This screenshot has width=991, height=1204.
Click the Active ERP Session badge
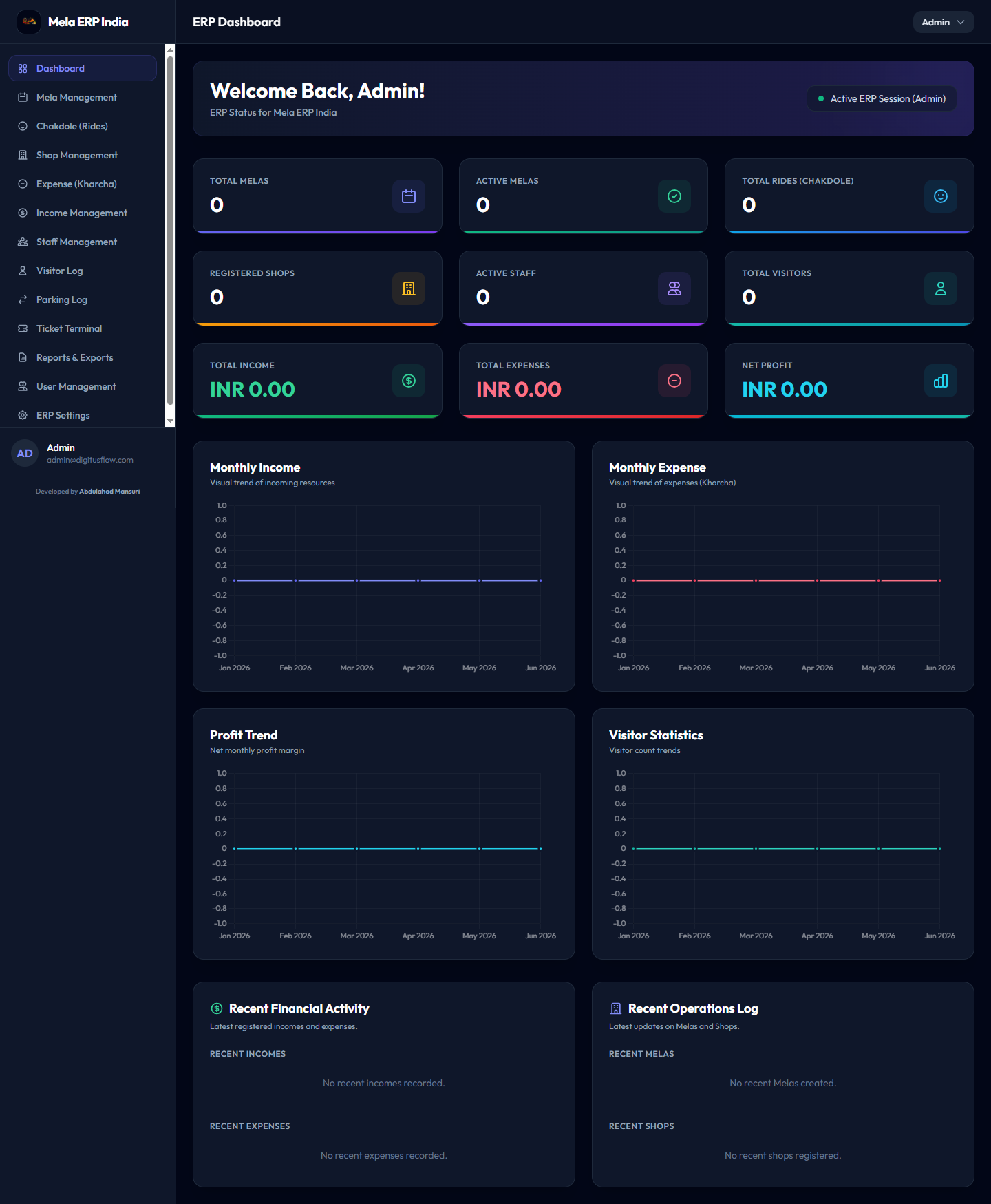coord(882,98)
